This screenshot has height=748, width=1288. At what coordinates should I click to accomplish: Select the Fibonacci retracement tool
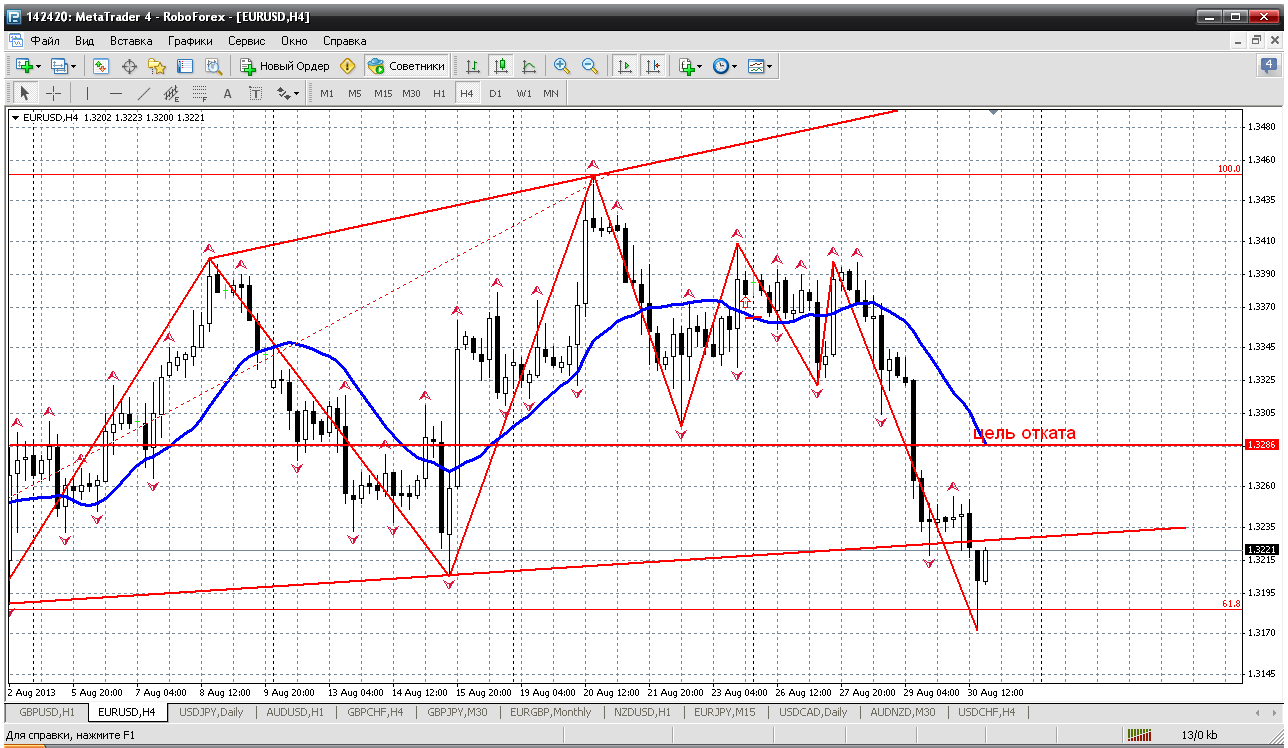199,93
